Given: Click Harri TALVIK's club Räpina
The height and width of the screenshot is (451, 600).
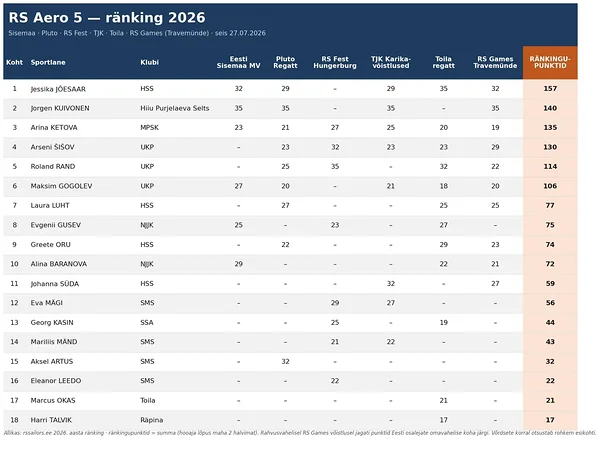Looking at the screenshot, I should coord(152,420).
